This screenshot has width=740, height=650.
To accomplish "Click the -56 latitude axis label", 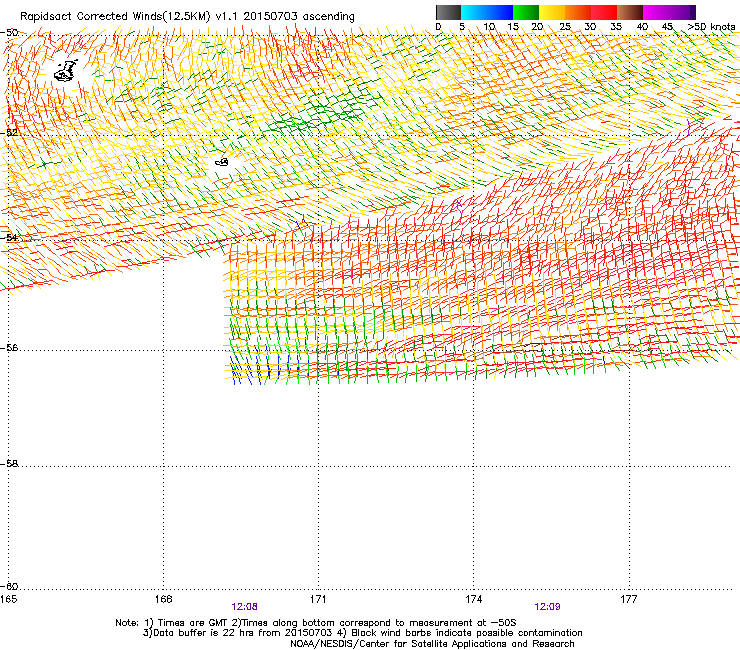I will [9, 348].
